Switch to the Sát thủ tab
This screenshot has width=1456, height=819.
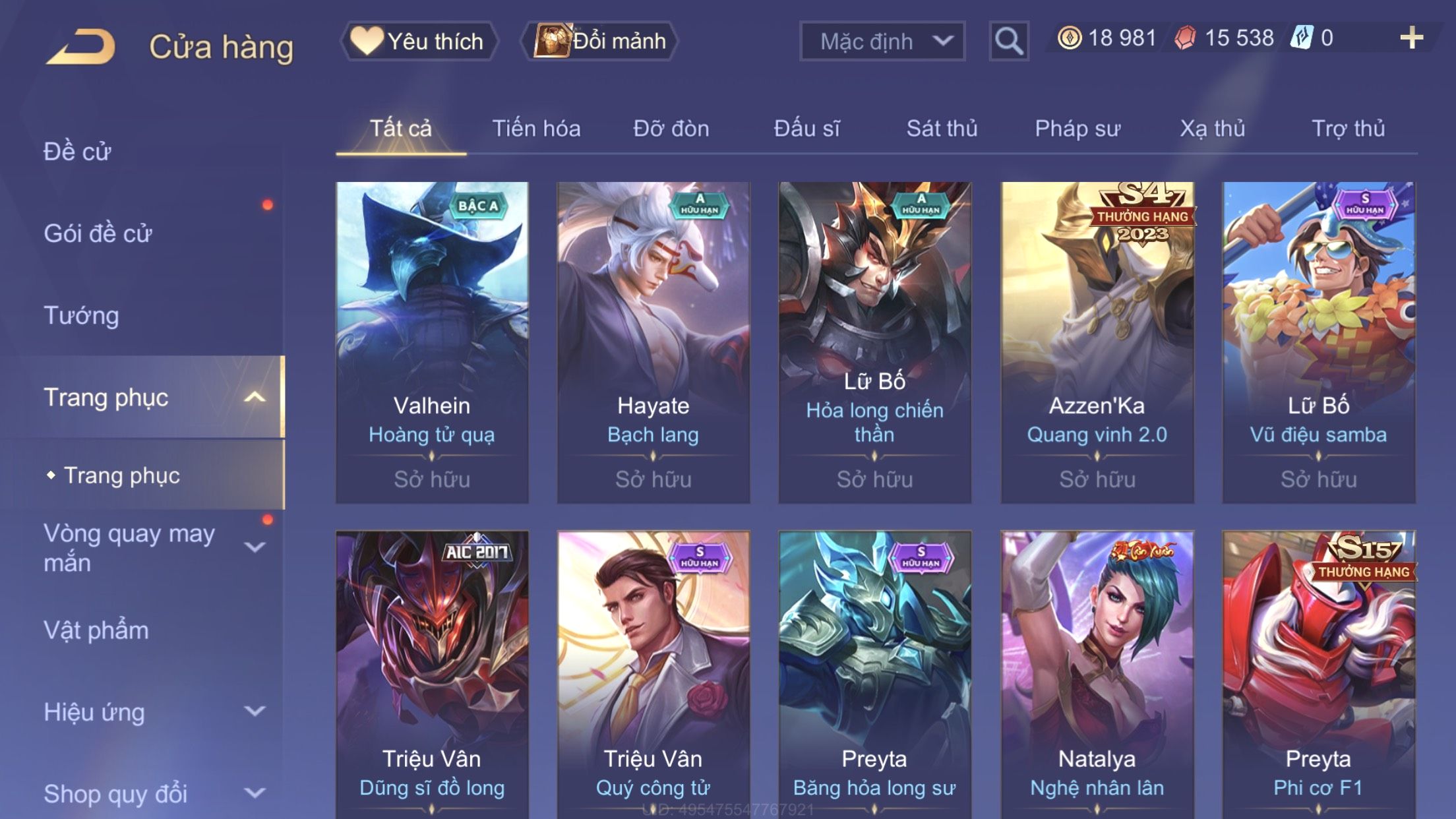[942, 129]
